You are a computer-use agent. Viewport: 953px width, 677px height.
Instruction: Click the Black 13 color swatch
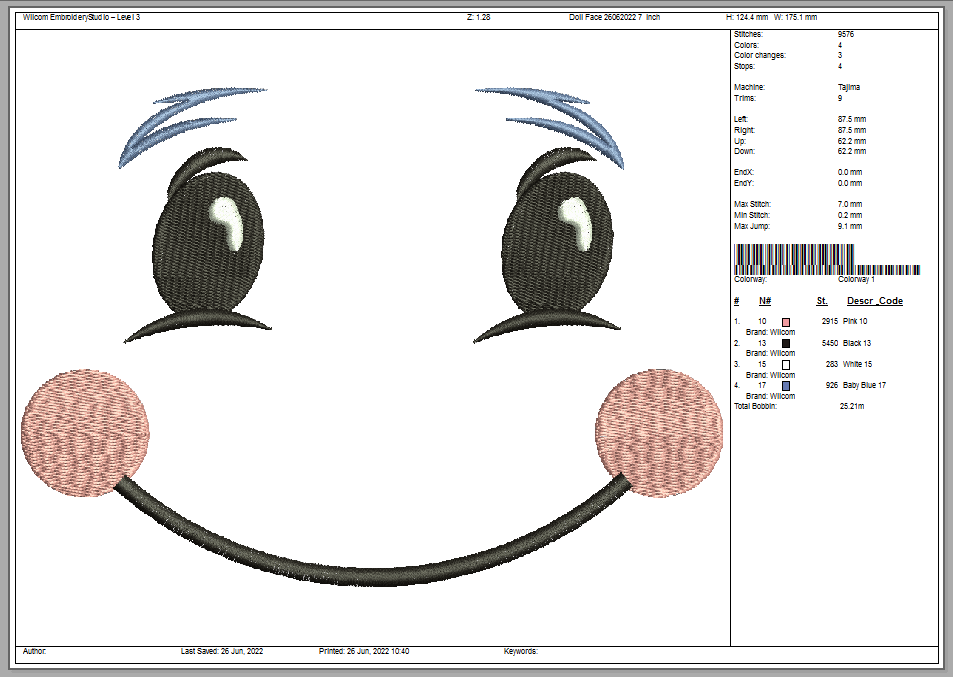[786, 343]
